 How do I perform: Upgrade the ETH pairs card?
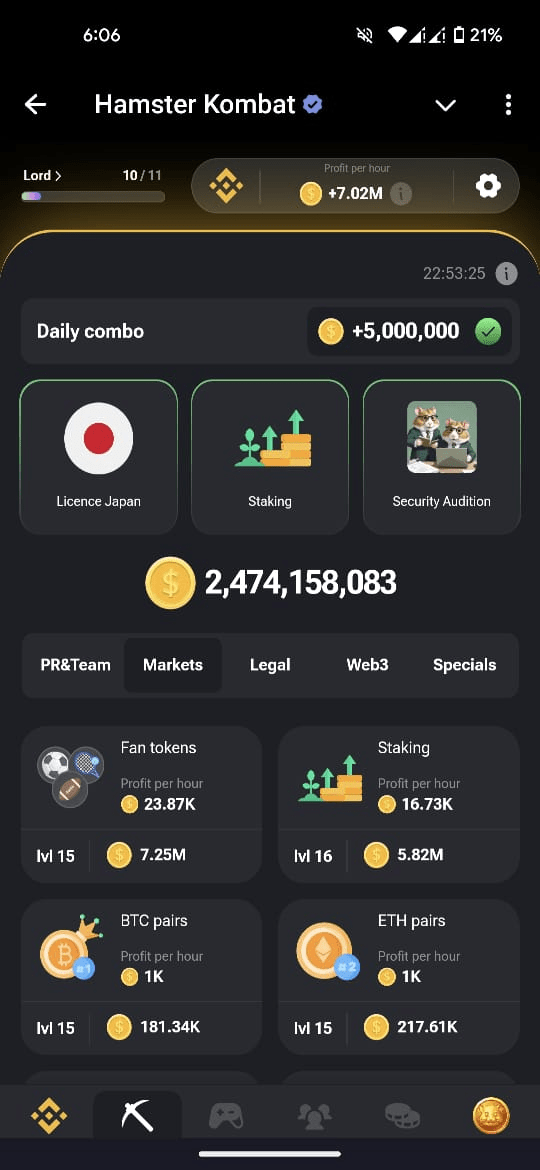[399, 976]
